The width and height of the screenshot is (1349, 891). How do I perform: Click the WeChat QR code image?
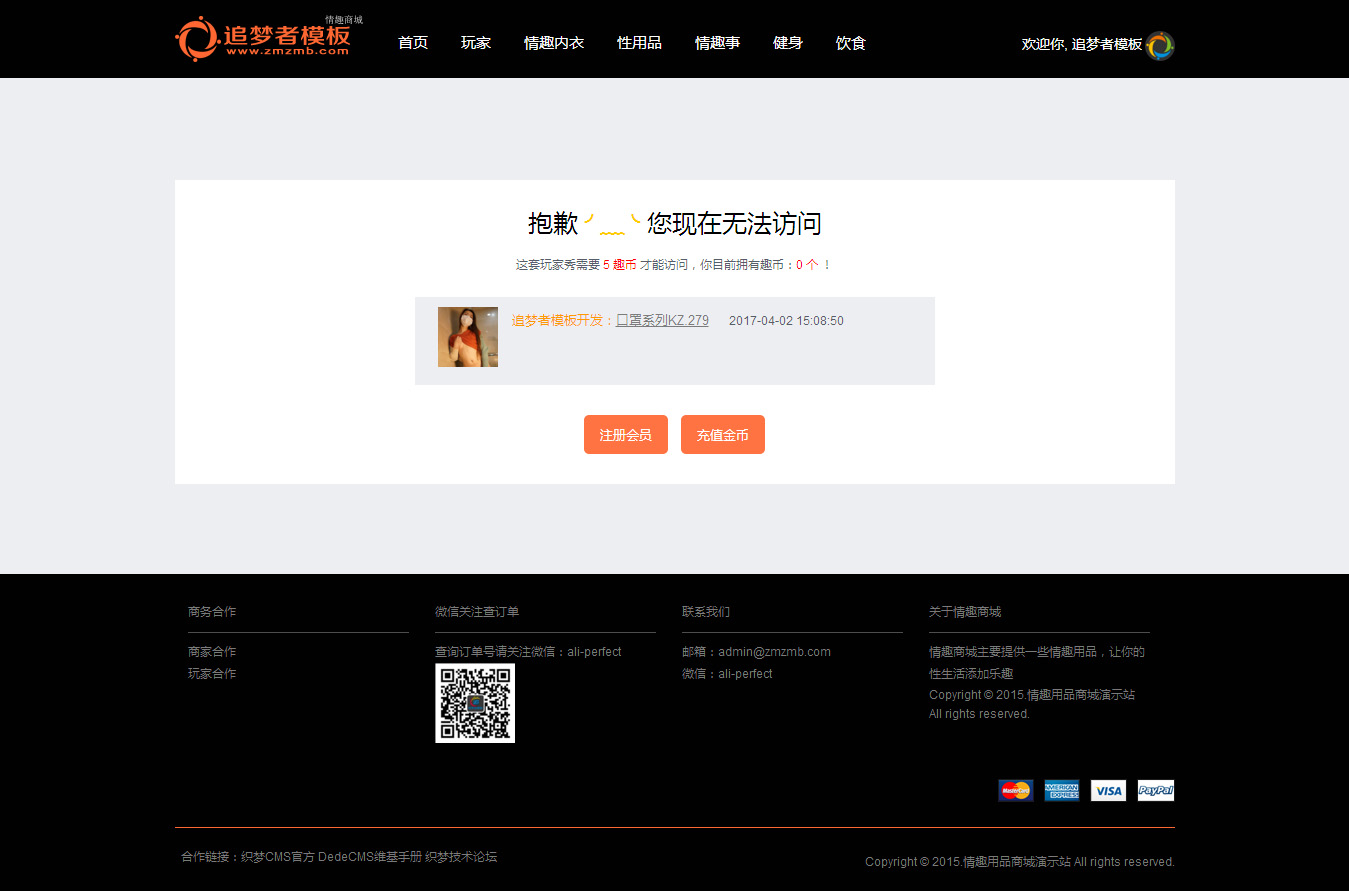point(475,703)
